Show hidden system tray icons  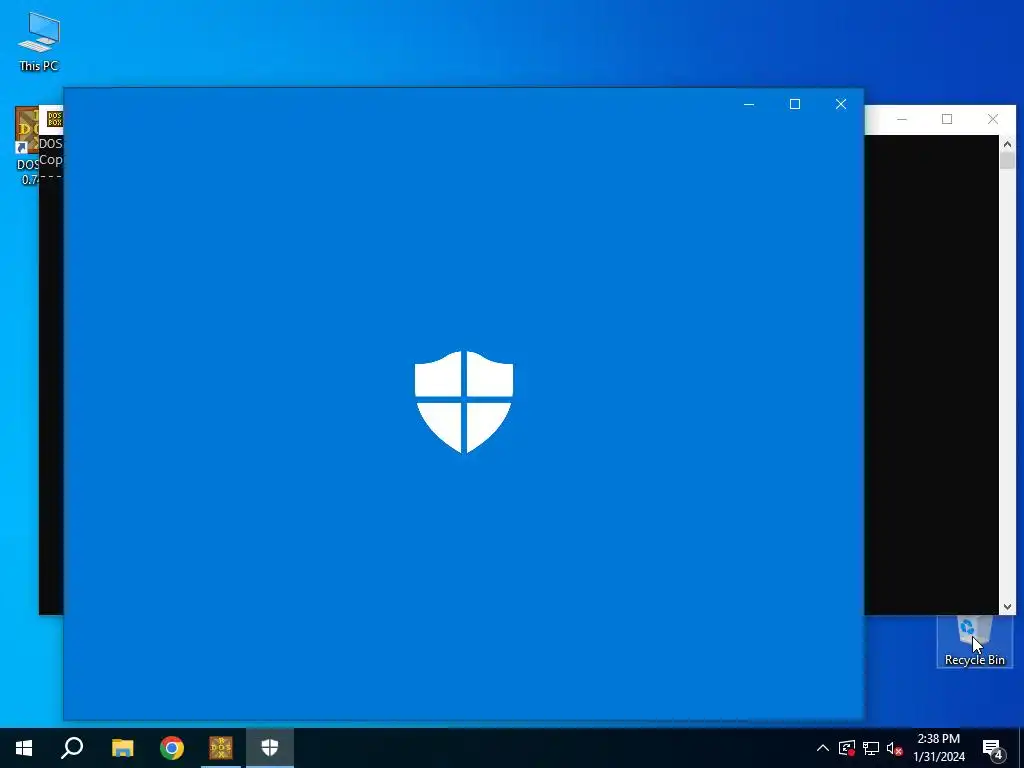coord(823,748)
